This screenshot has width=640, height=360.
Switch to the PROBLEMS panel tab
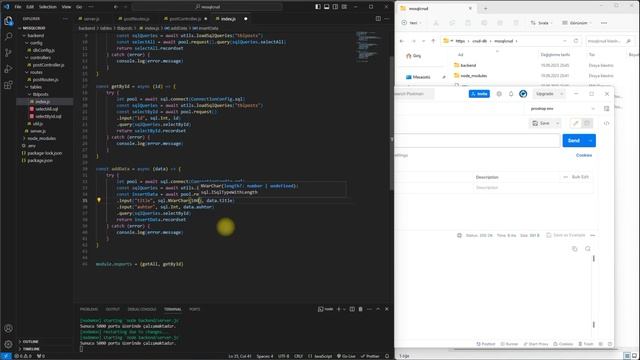(x=89, y=309)
